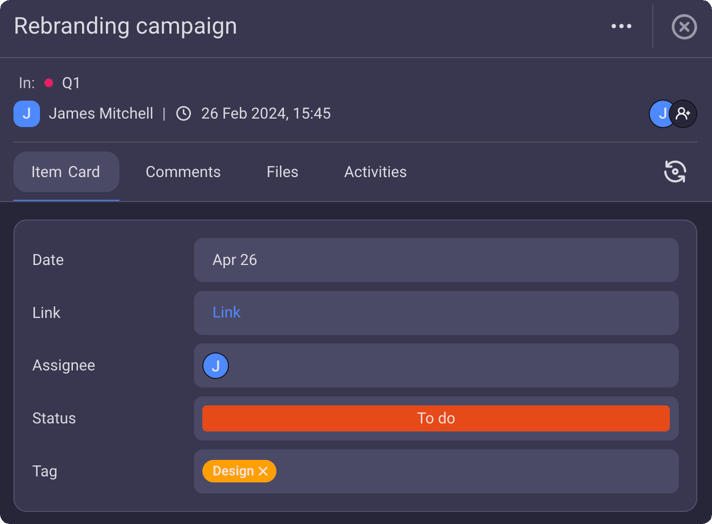712x524 pixels.
Task: Close the Rebranding campaign panel
Action: point(684,27)
